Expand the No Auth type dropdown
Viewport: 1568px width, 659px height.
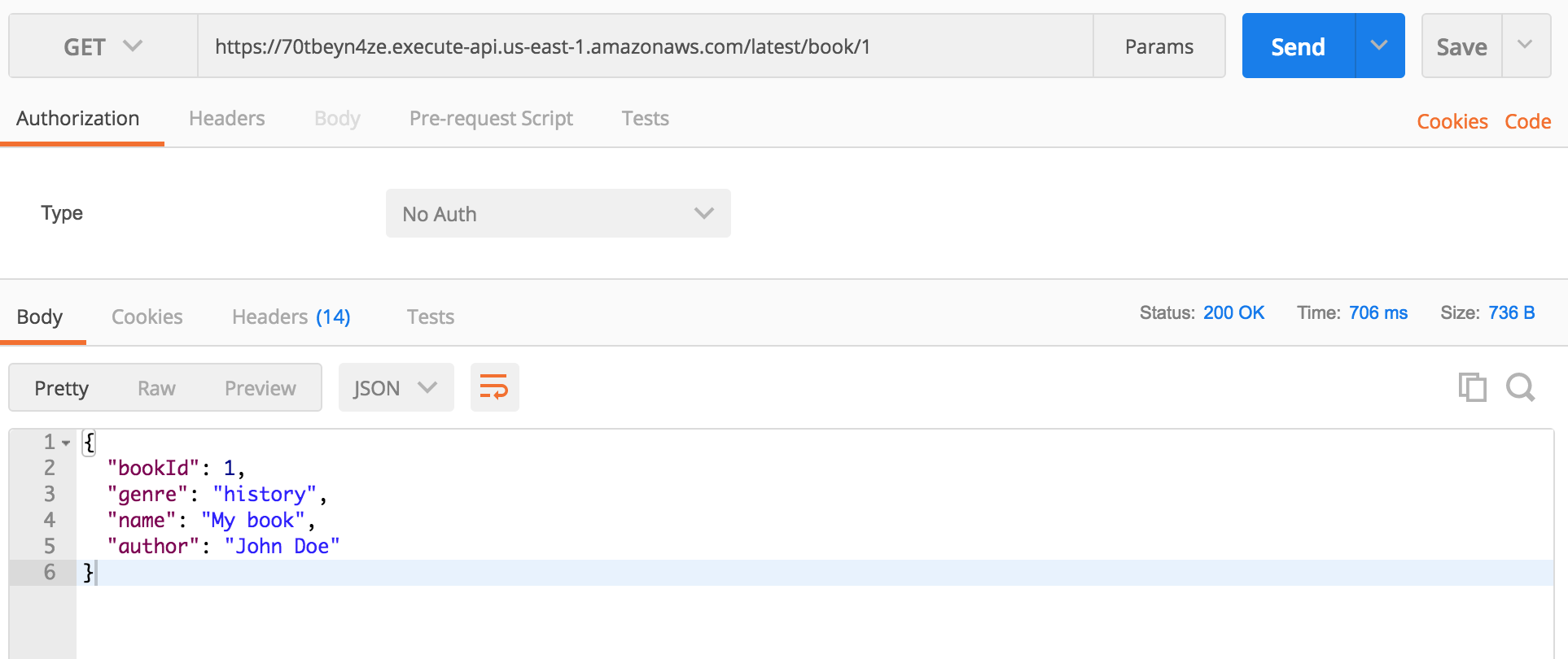558,213
